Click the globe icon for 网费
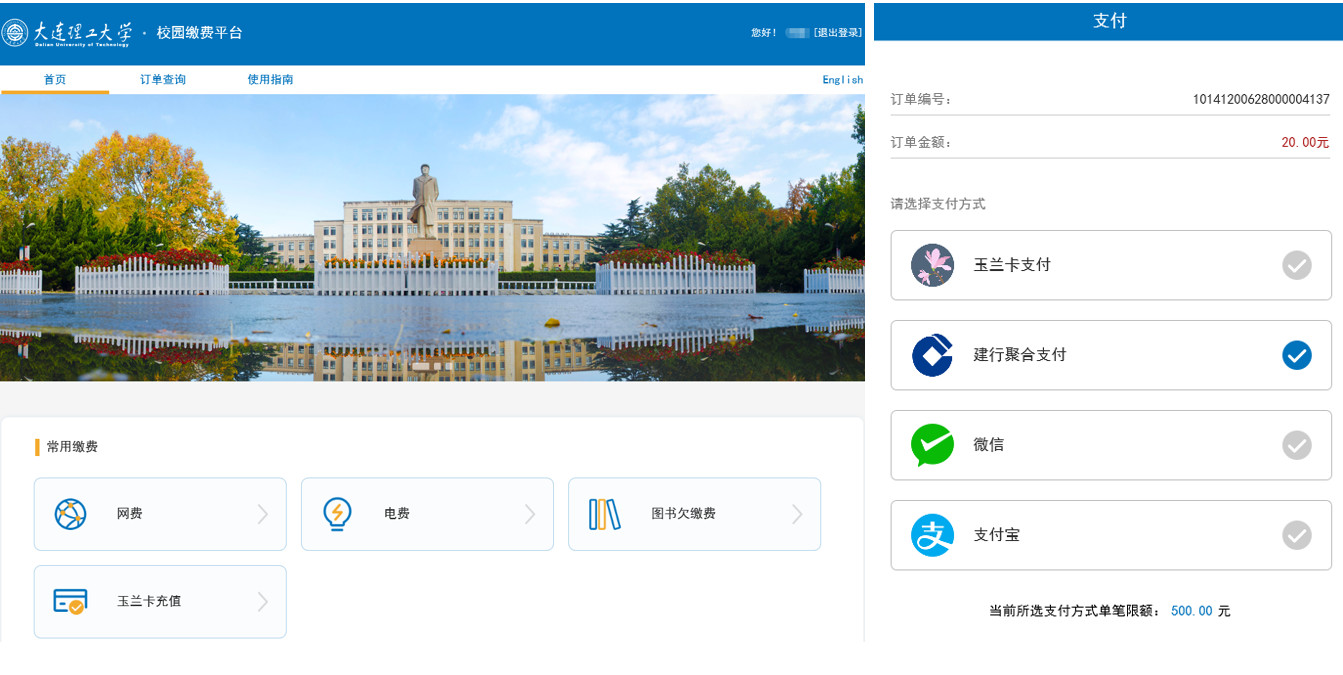1343x675 pixels. (70, 514)
